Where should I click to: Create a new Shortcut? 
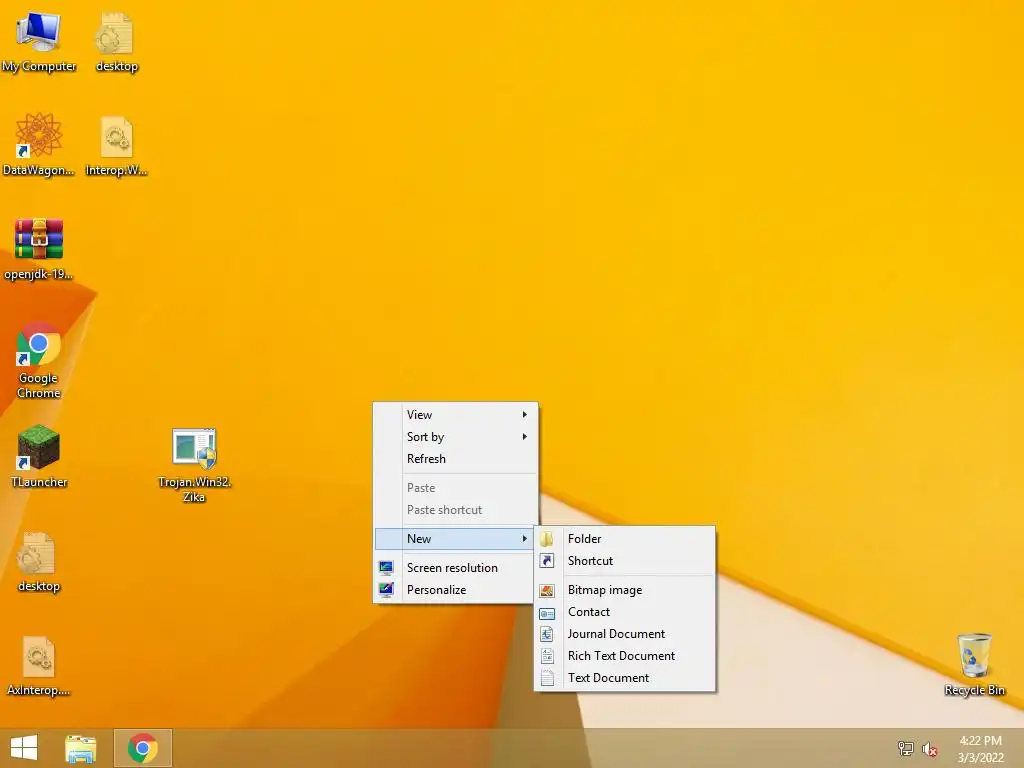[625, 561]
